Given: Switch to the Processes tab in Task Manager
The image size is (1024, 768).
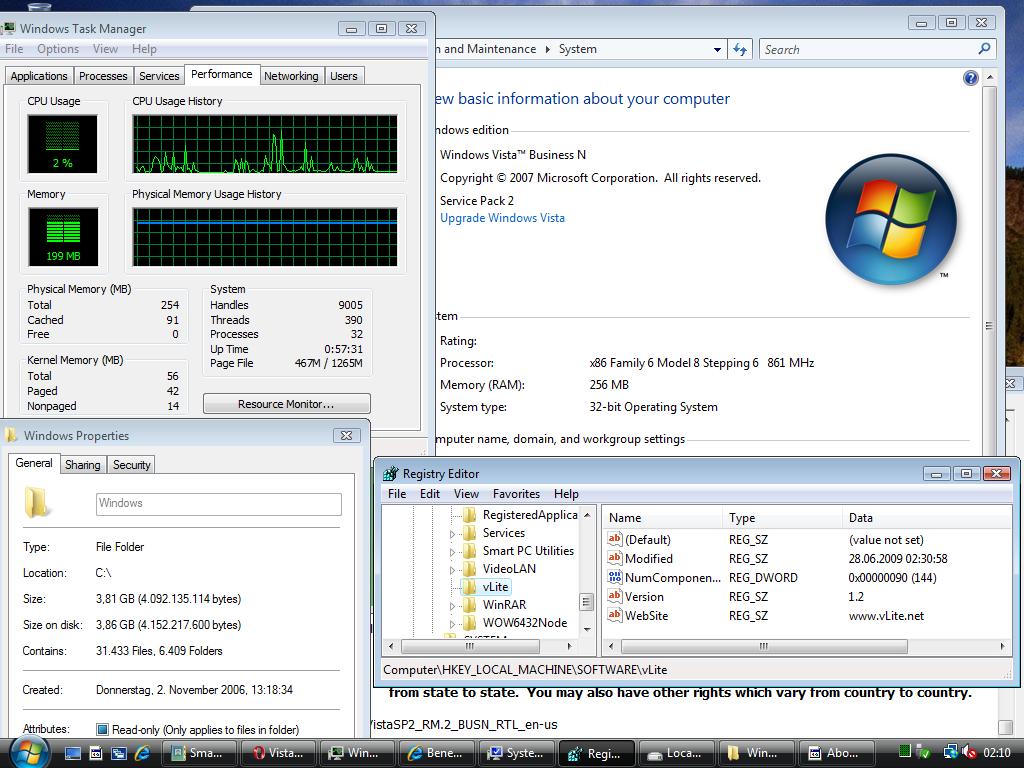Looking at the screenshot, I should click(x=103, y=76).
